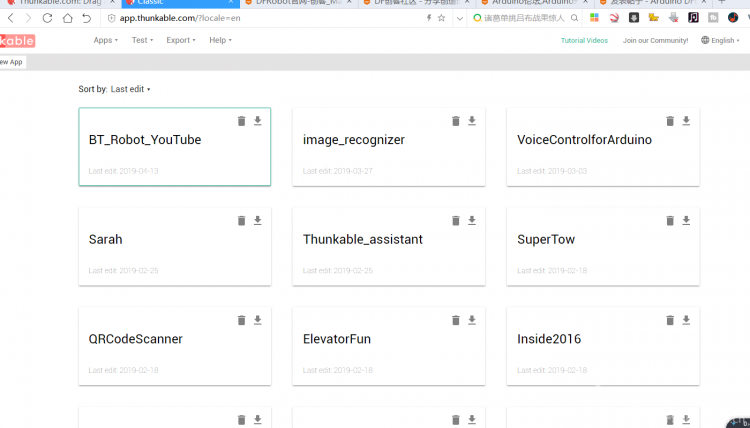Delete the Sarah app
This screenshot has height=428, width=750.
tap(242, 220)
